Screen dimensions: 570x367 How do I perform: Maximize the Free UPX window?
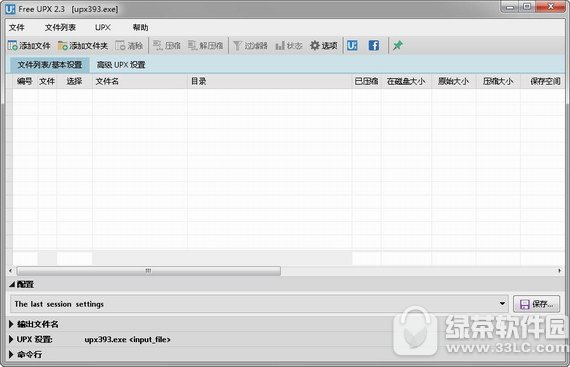point(527,7)
